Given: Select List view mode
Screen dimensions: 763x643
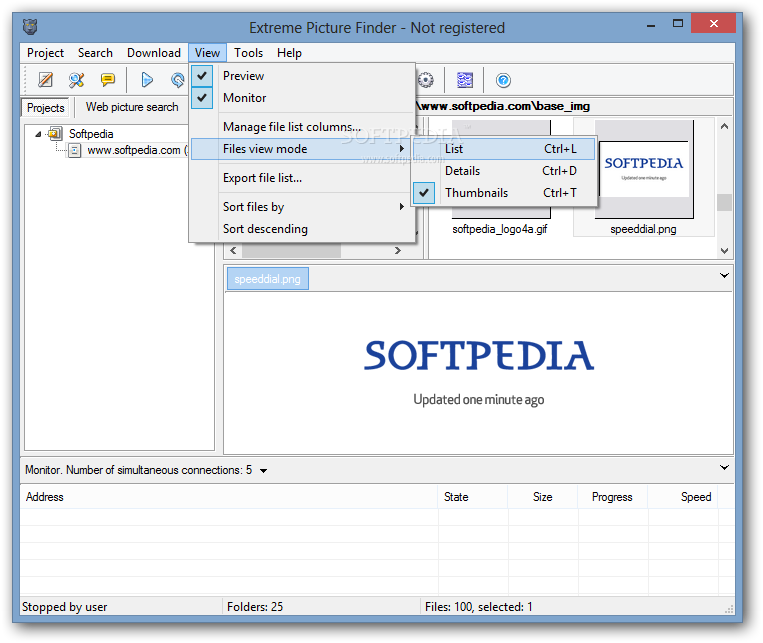Looking at the screenshot, I should [x=504, y=149].
